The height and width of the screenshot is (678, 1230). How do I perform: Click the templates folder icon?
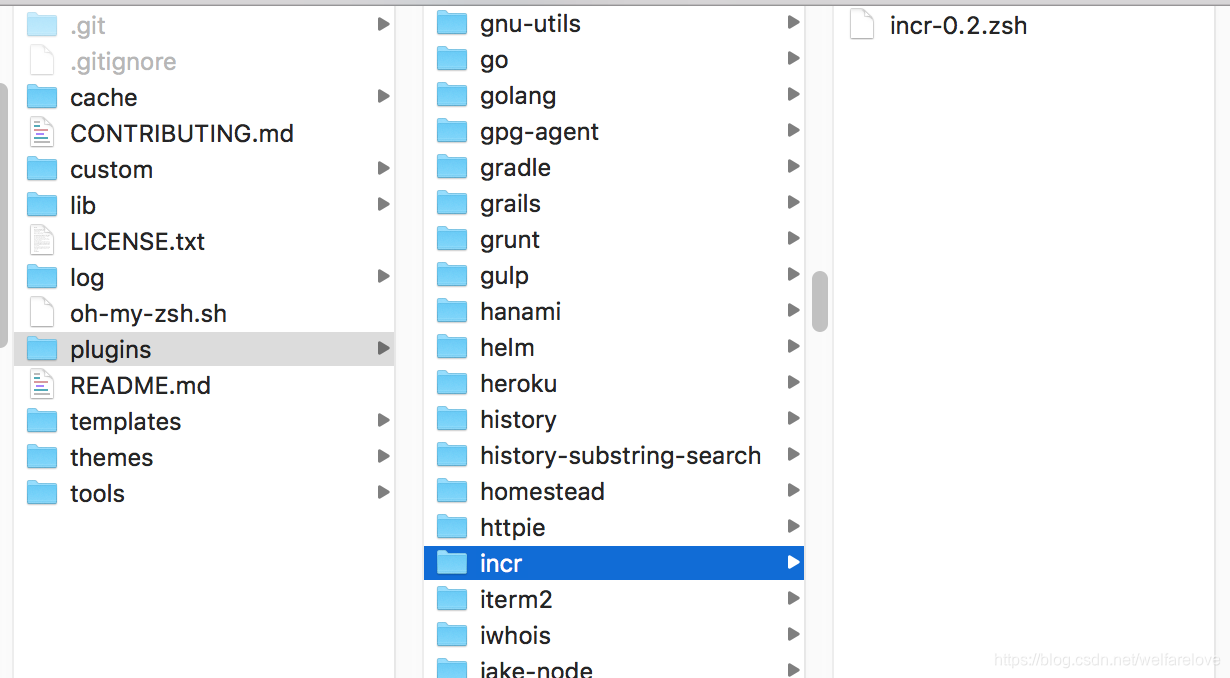pos(42,421)
